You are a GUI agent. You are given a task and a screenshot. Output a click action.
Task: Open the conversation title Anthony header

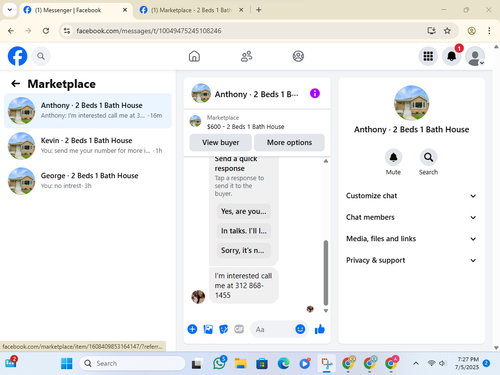coord(256,94)
